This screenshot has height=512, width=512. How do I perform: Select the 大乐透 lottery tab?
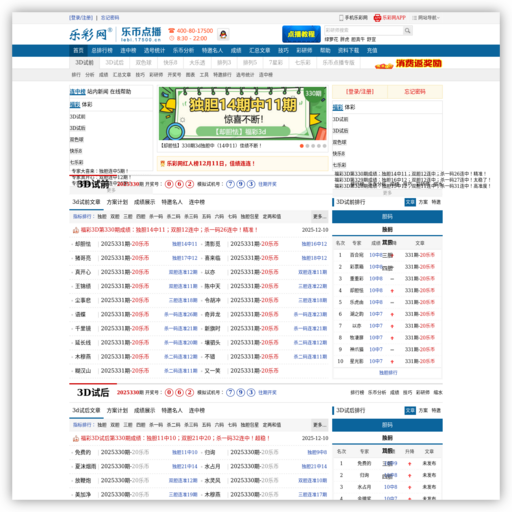click(x=197, y=62)
